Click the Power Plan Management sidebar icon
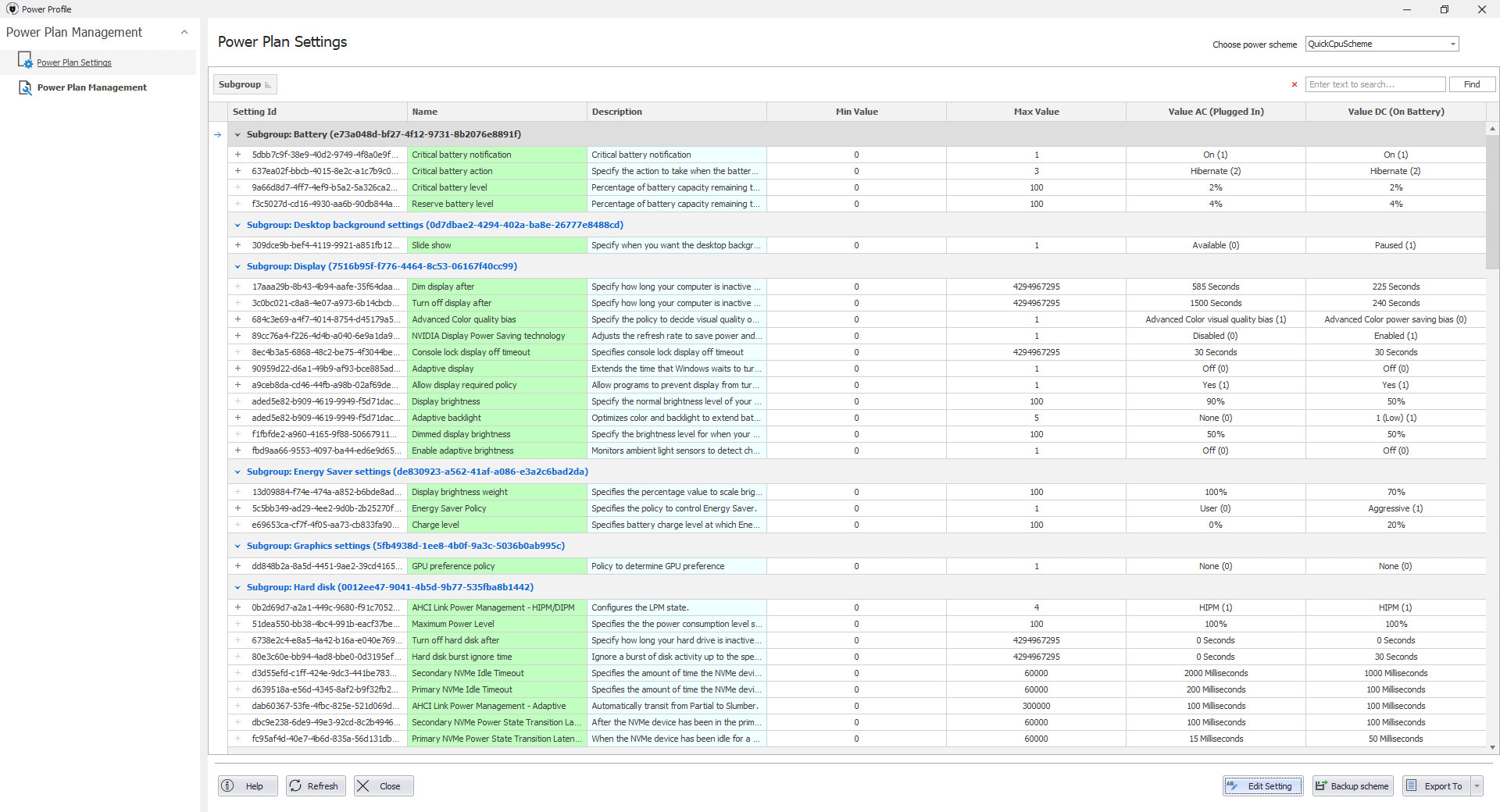 tap(25, 87)
